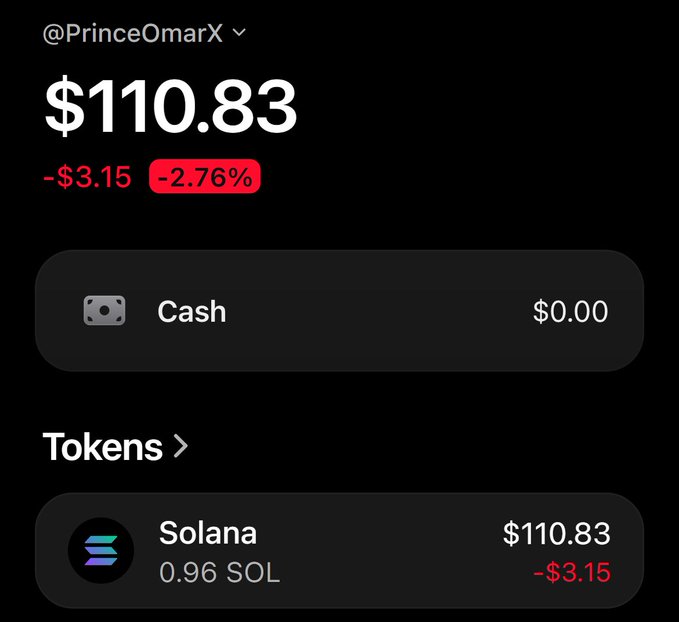Viewport: 679px width, 622px height.
Task: Expand the Tokens section chevron arrow
Action: pos(181,447)
